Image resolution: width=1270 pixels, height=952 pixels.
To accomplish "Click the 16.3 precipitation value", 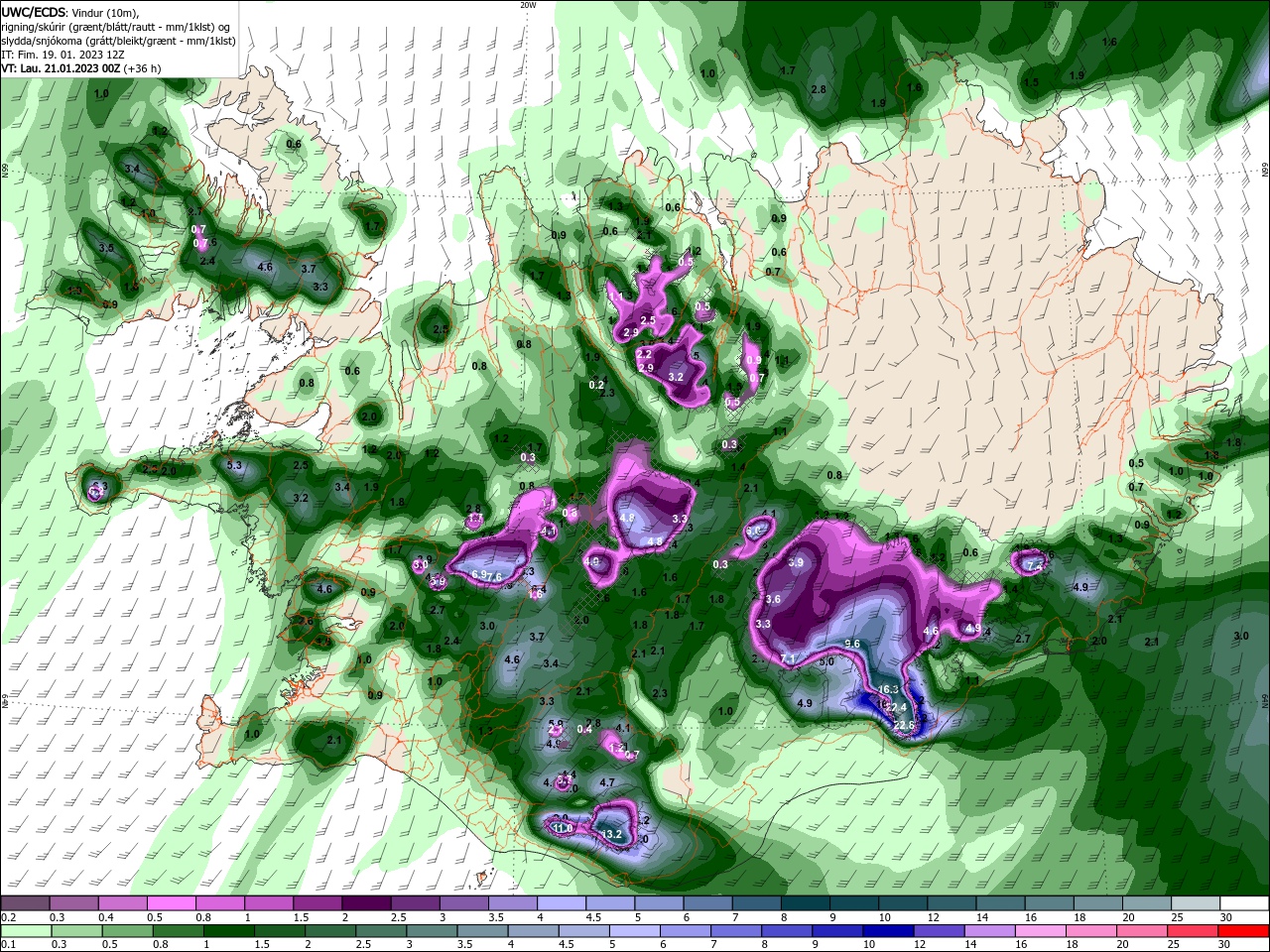I will tap(888, 689).
